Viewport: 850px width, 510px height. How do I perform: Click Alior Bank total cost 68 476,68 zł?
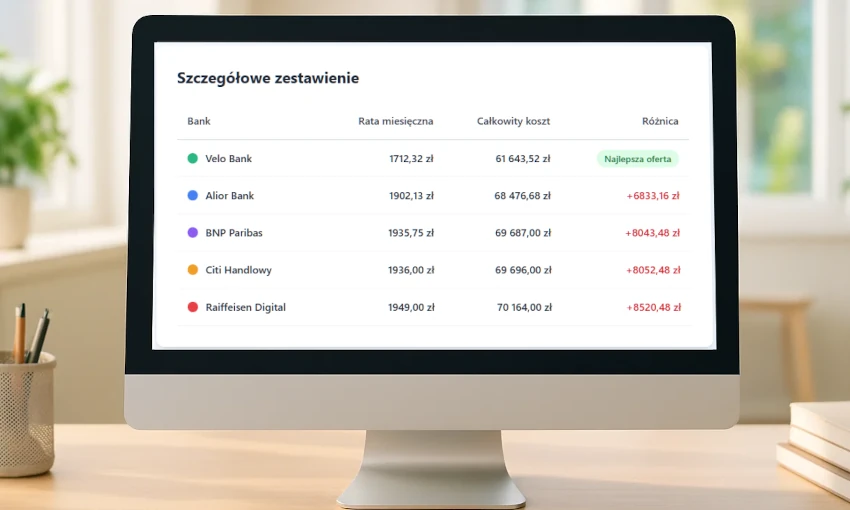[523, 196]
